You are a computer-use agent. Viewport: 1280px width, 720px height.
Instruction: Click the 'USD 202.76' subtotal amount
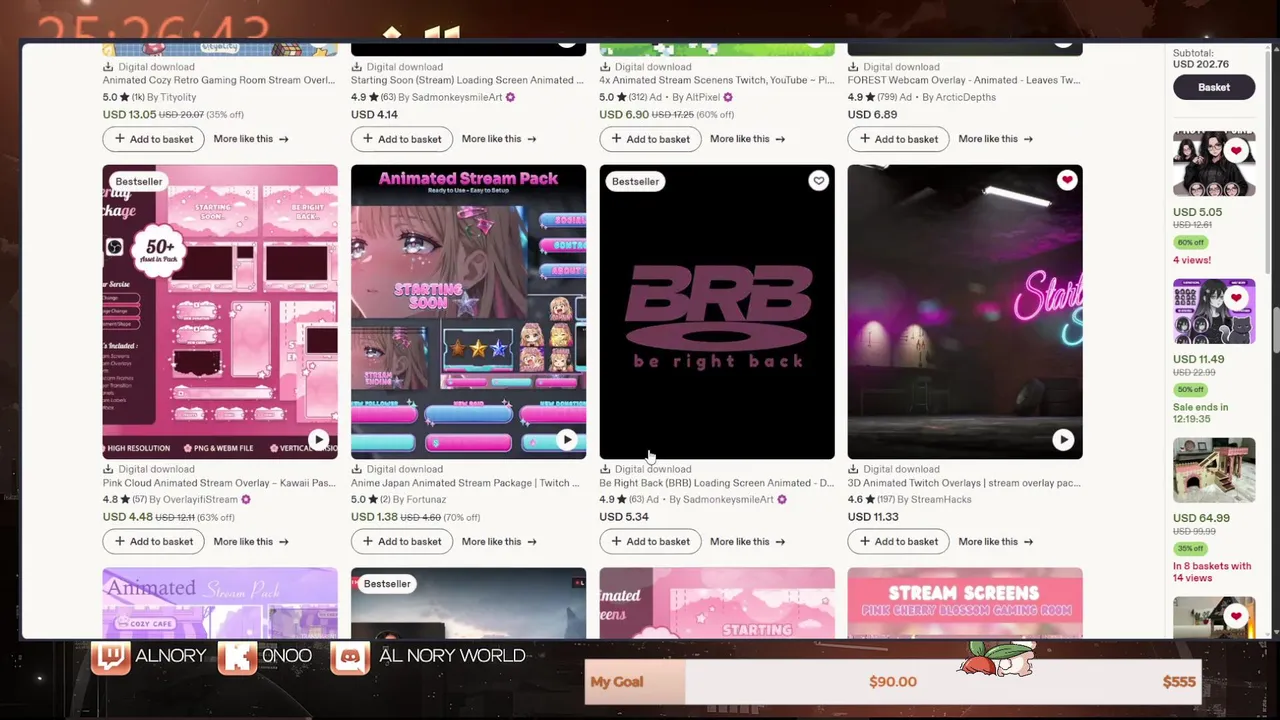1201,65
